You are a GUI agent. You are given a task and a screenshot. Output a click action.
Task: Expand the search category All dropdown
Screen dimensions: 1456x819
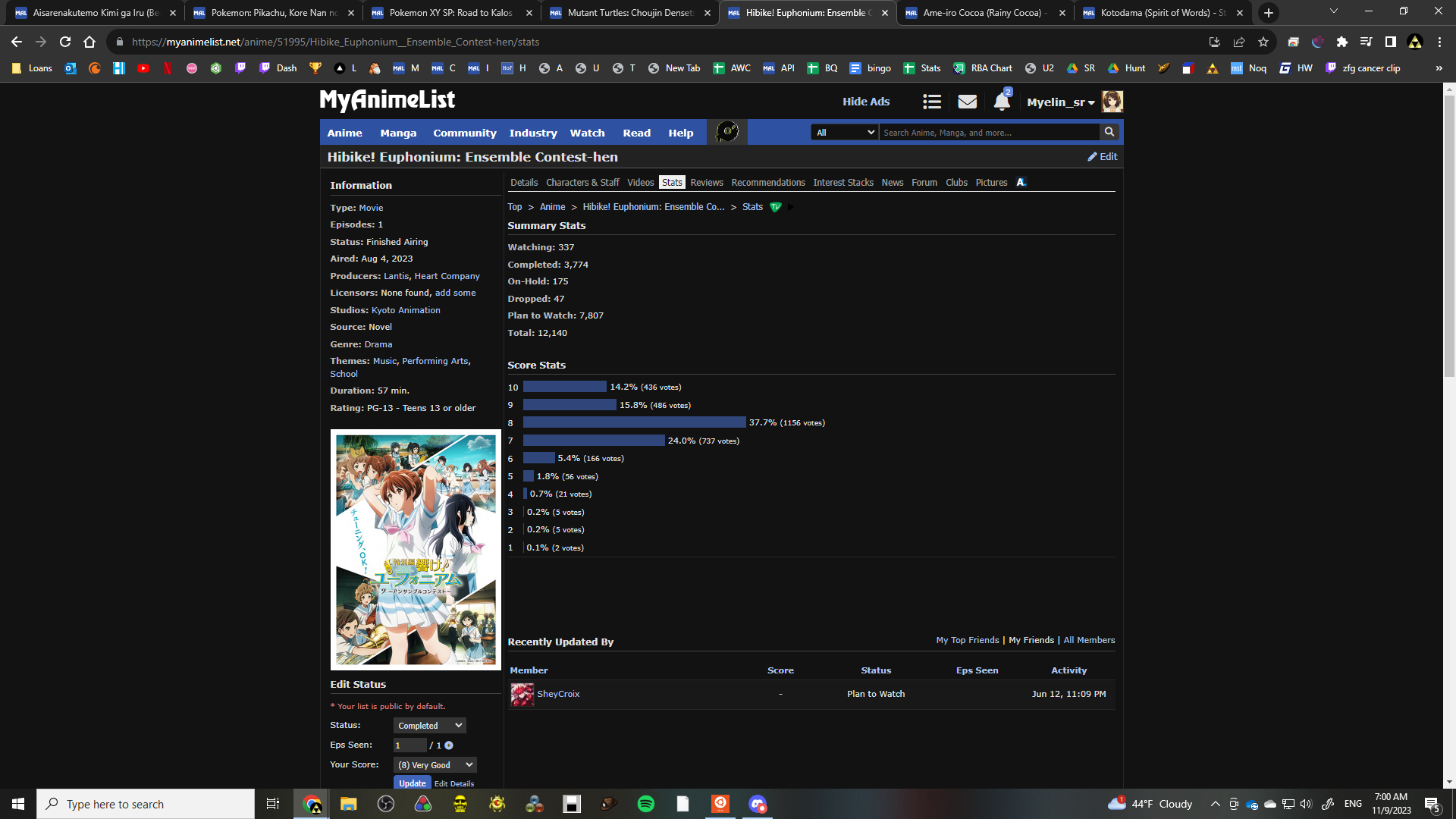[x=845, y=132]
